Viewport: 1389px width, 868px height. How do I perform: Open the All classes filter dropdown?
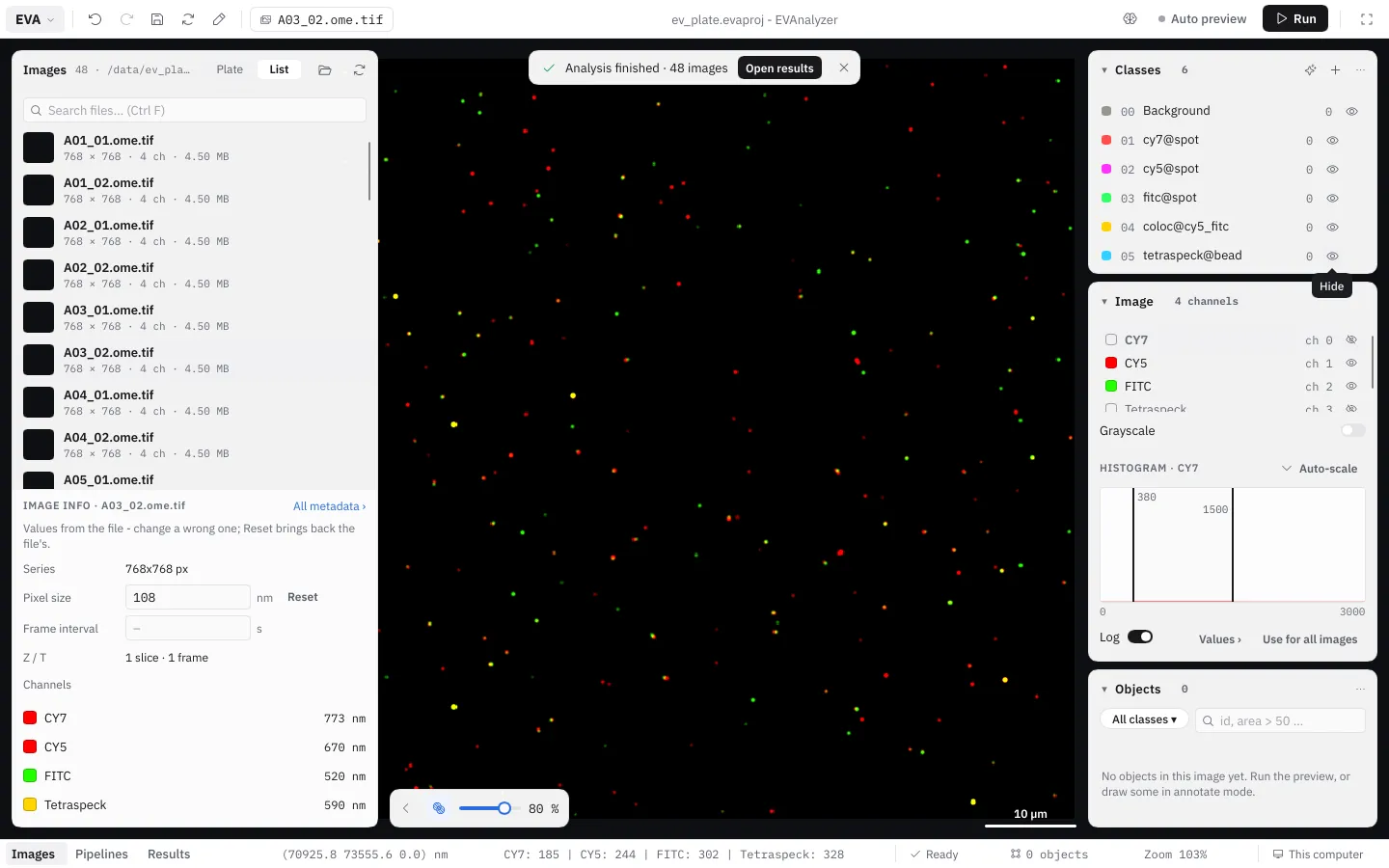tap(1144, 719)
